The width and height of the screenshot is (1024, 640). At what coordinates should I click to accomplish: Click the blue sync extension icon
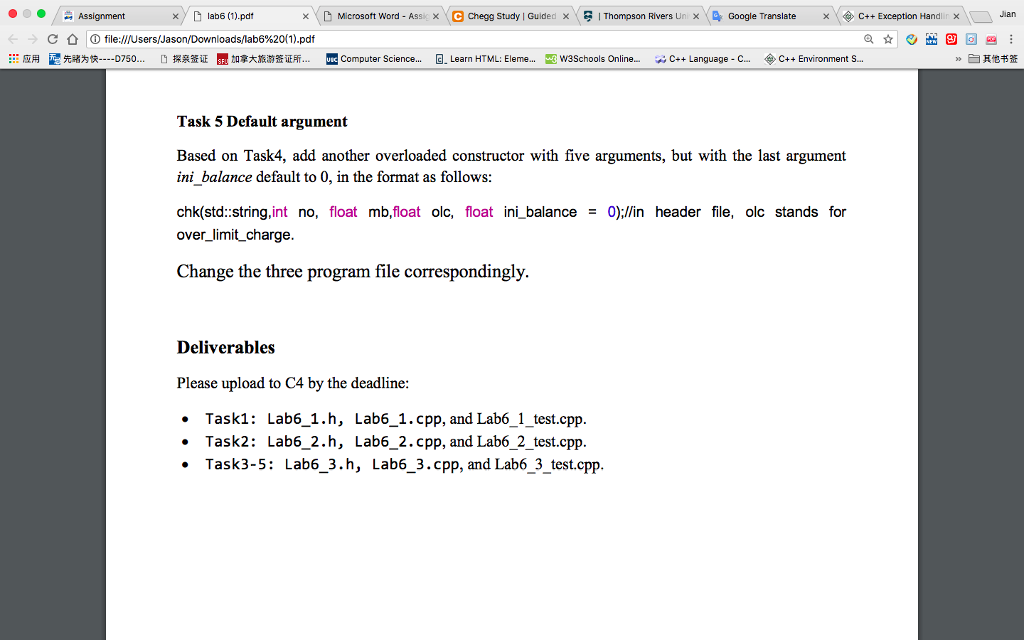971,37
